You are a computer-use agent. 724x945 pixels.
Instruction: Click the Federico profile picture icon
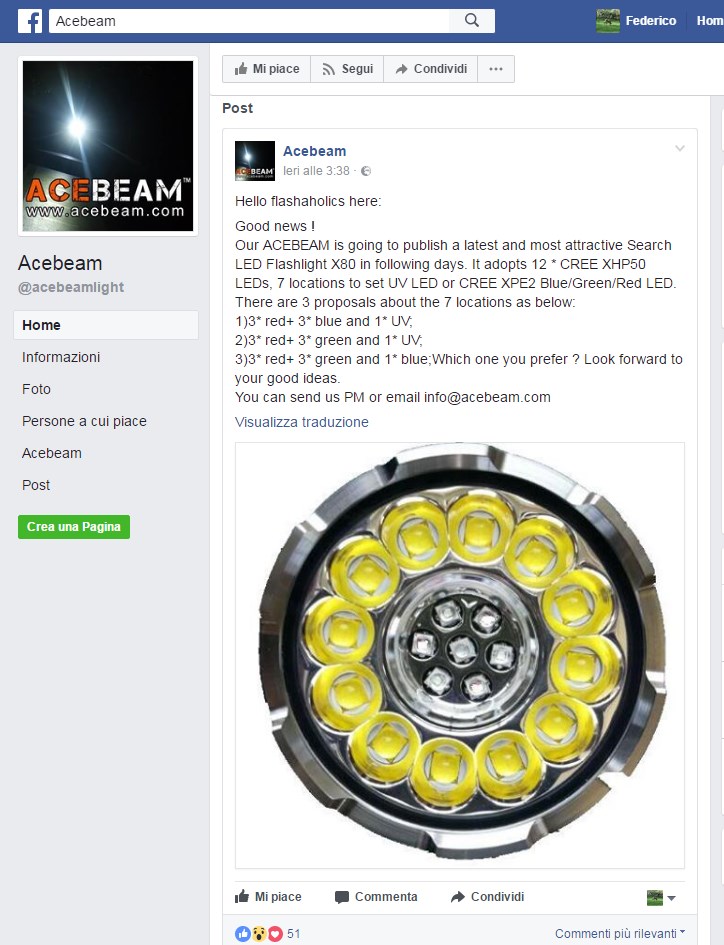pyautogui.click(x=608, y=21)
